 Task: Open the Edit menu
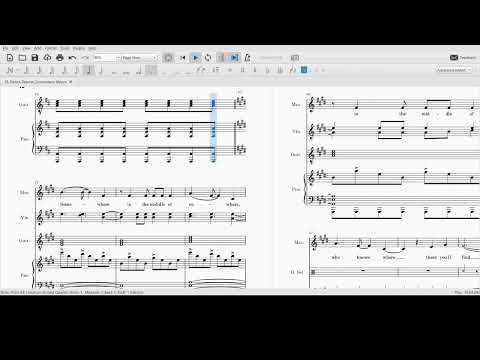click(x=15, y=49)
